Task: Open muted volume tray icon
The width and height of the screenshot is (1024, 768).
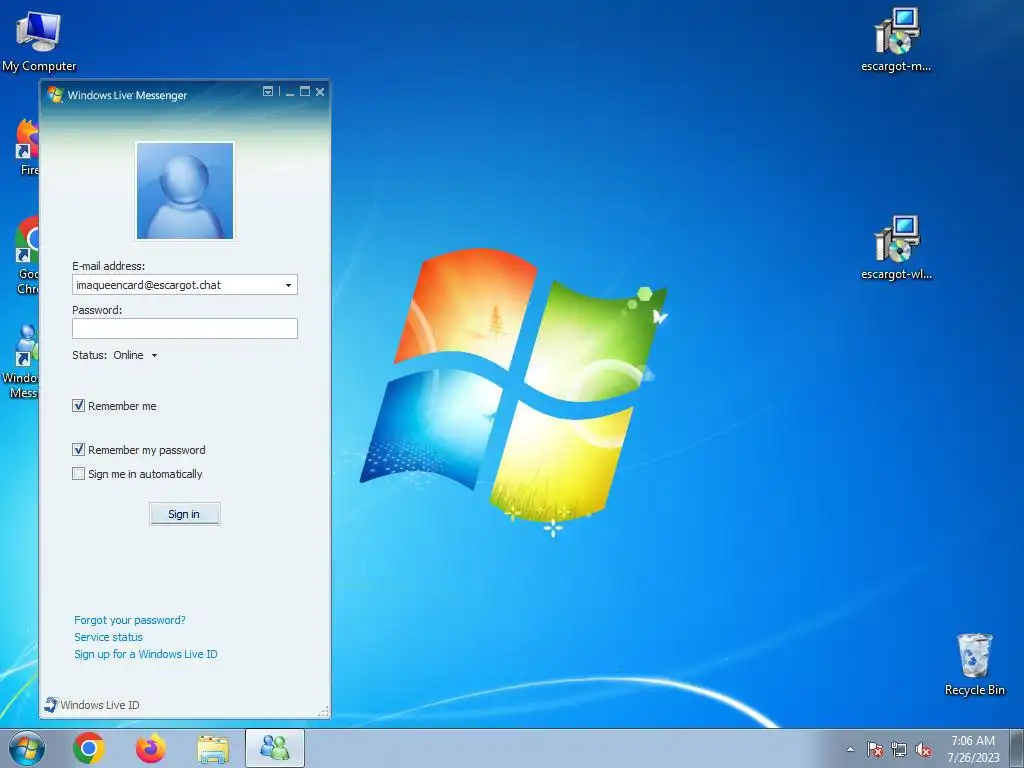Action: (923, 749)
